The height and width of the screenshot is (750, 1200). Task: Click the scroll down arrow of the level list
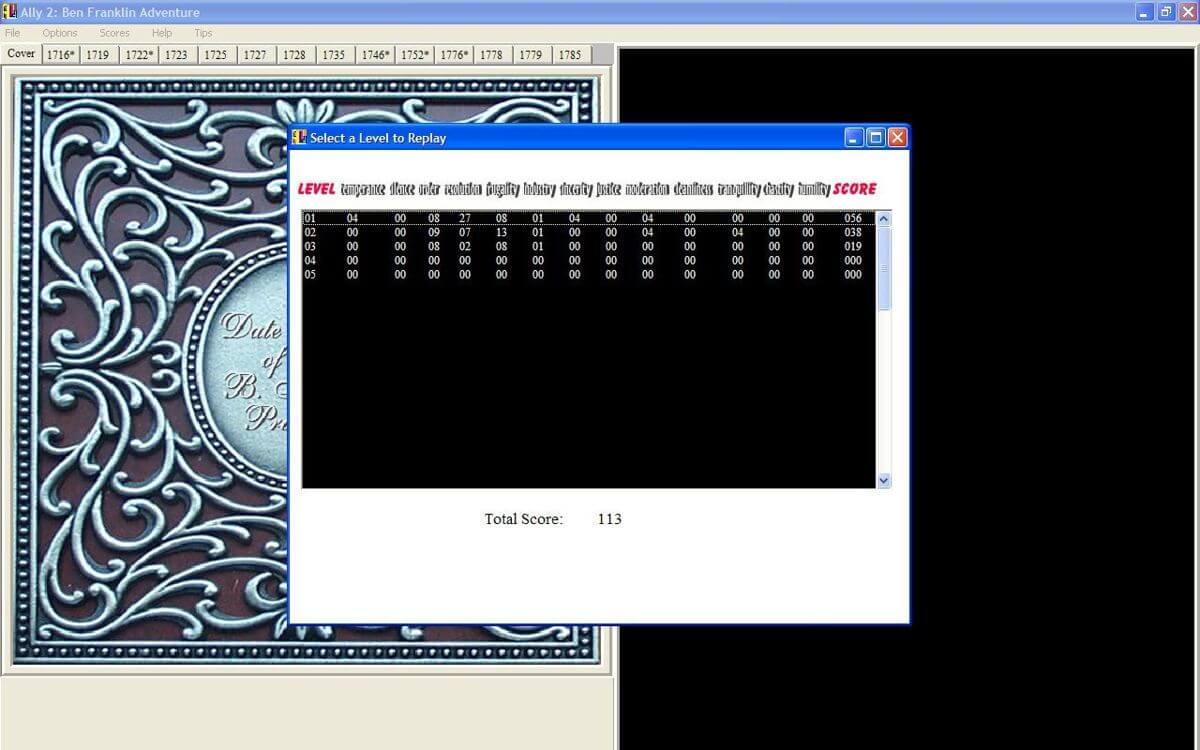883,481
